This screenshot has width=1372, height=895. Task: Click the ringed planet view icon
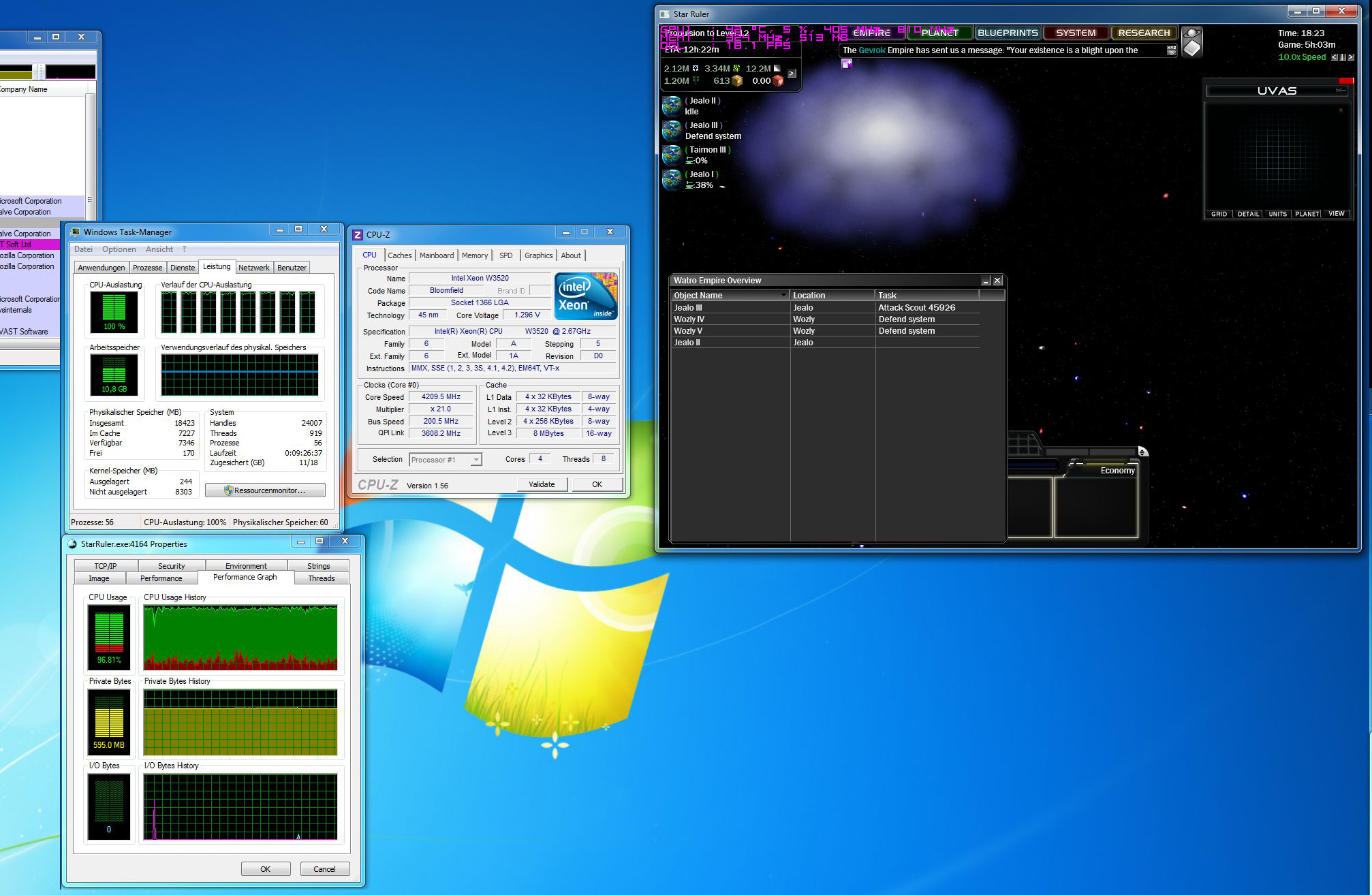coord(1191,33)
